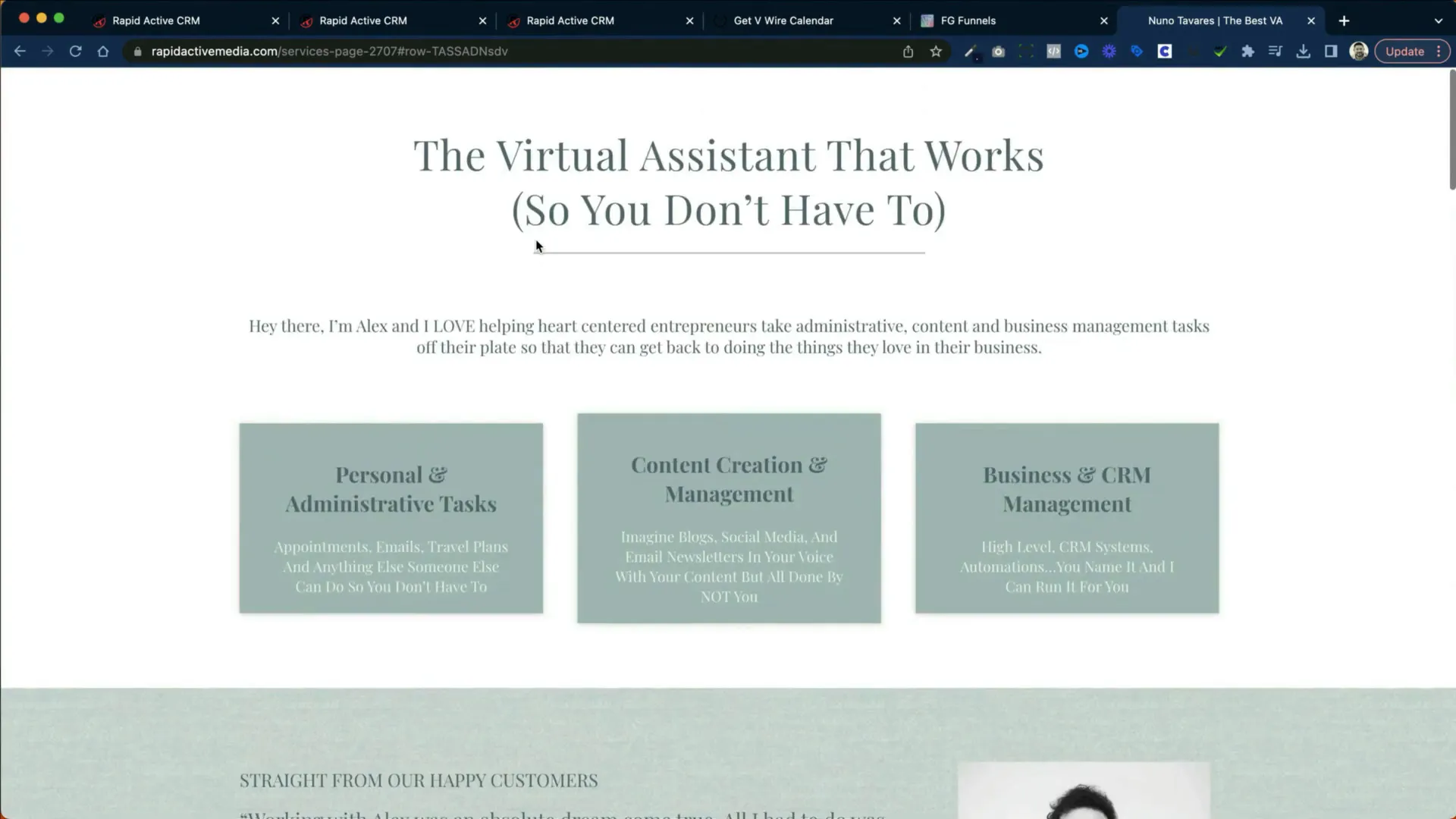Click the '(So You Don't Have To)' subtitle
The width and height of the screenshot is (1456, 819).
729,210
